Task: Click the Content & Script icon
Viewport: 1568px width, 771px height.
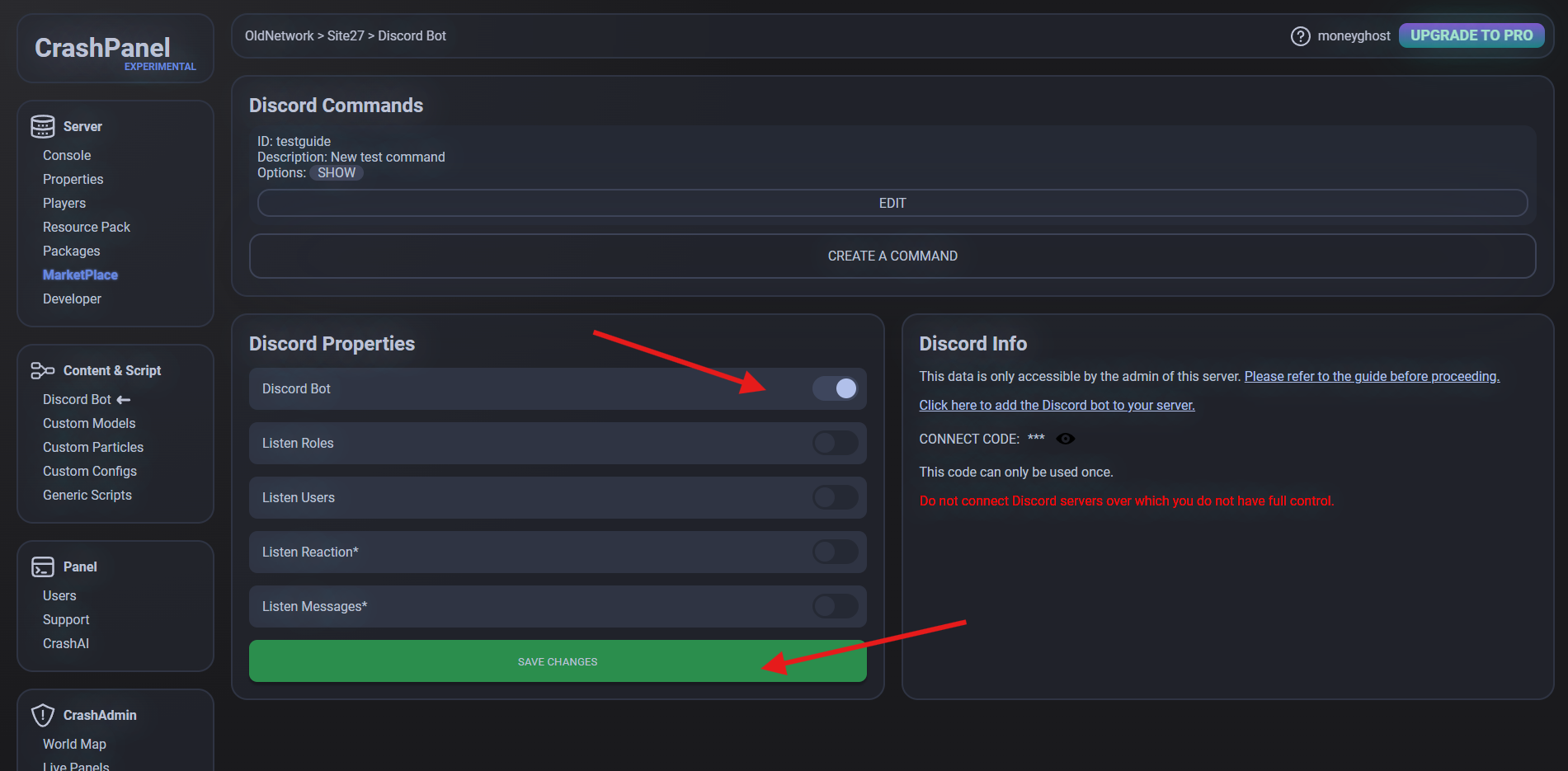Action: [43, 370]
